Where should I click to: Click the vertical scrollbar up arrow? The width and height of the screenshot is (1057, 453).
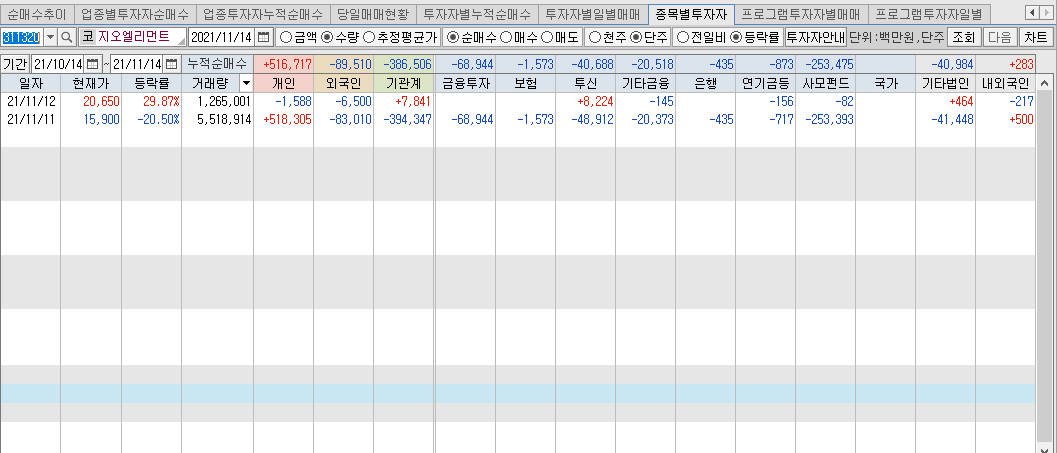pyautogui.click(x=1045, y=84)
